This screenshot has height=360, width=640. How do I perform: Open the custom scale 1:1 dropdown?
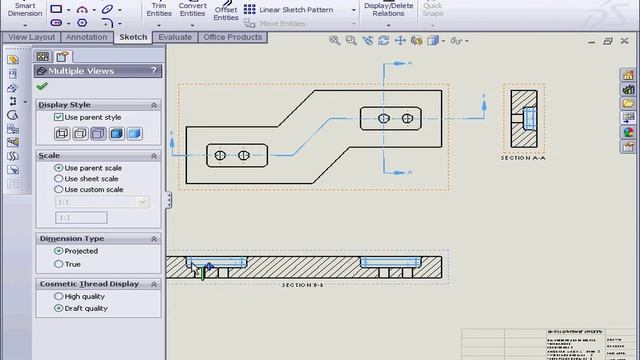tap(142, 202)
